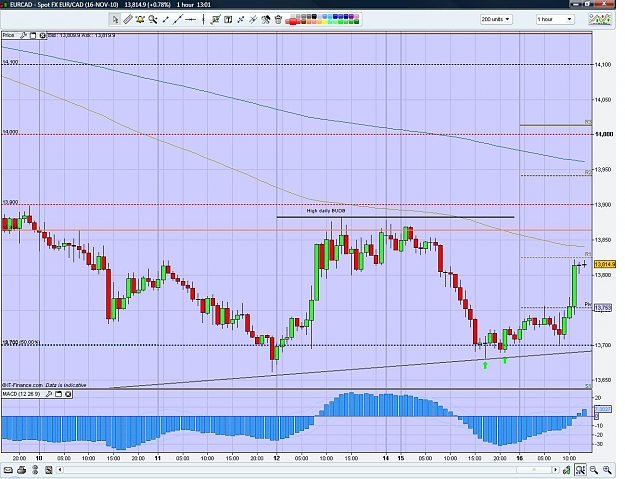The width and height of the screenshot is (625, 479).
Task: Click the MACD (12 26 9) label
Action: pyautogui.click(x=22, y=394)
